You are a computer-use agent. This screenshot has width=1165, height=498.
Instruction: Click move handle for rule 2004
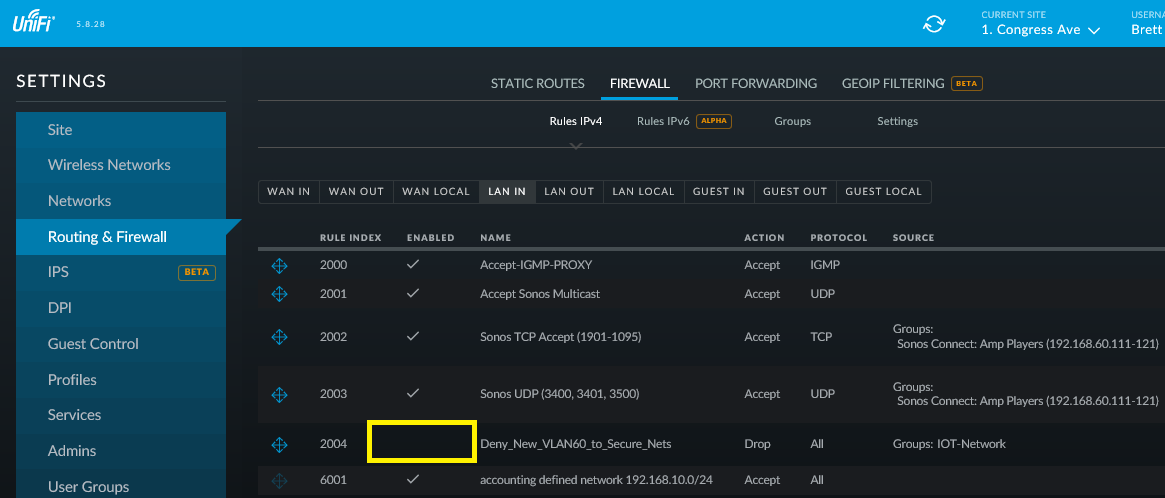tap(279, 444)
